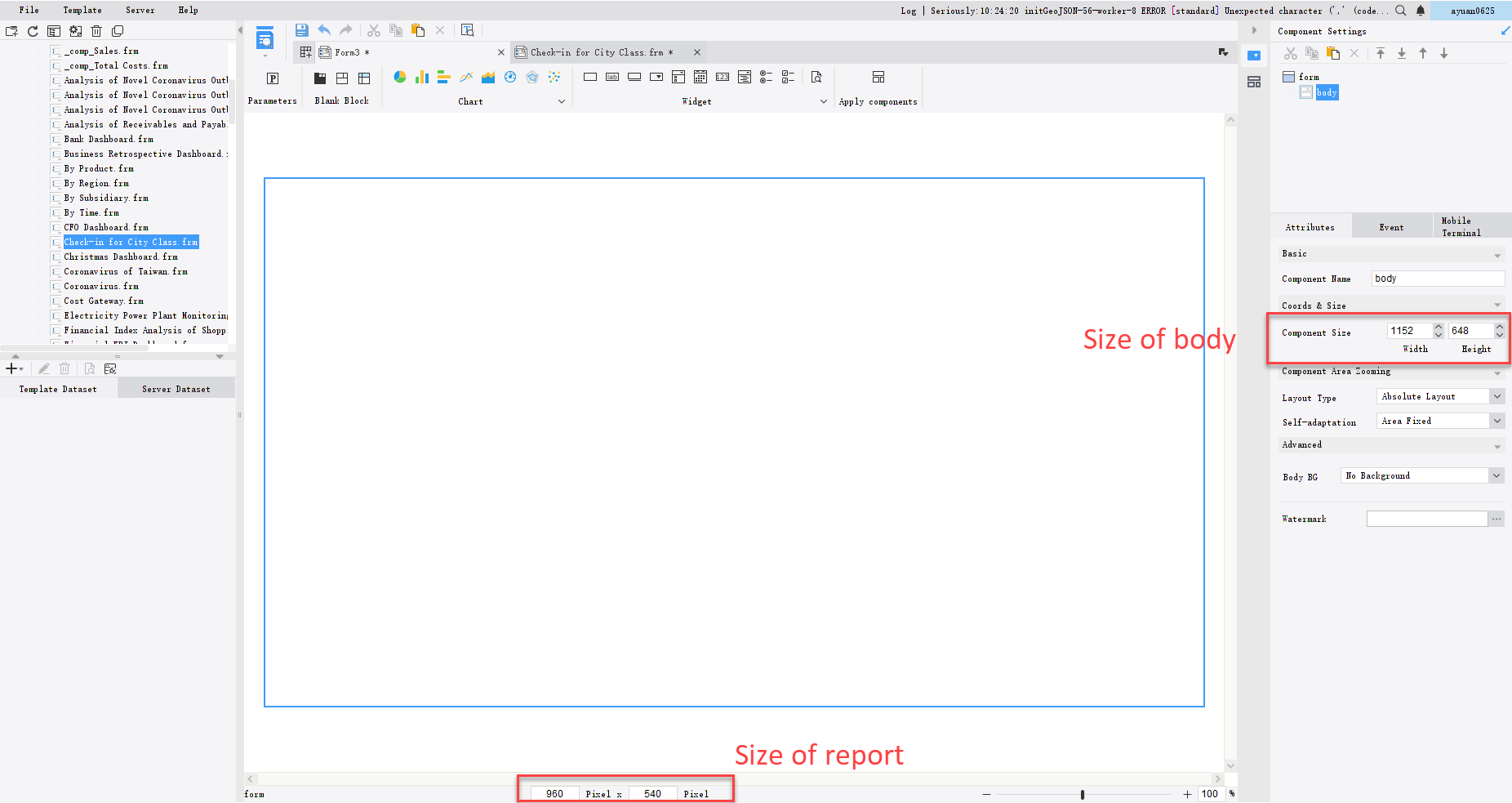Add a number widget
This screenshot has width=1512, height=803.
(x=723, y=77)
